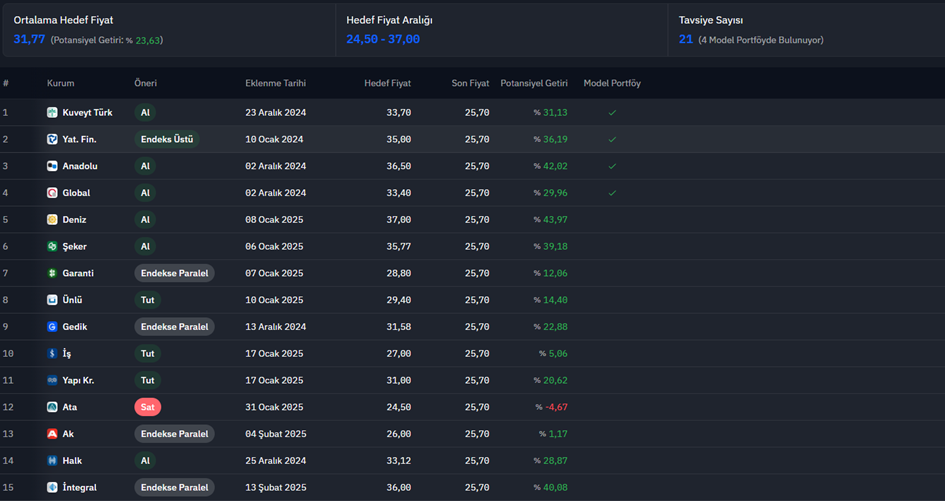Click the Ata institution logo icon
Screen dimensions: 945x501
[x=52, y=407]
